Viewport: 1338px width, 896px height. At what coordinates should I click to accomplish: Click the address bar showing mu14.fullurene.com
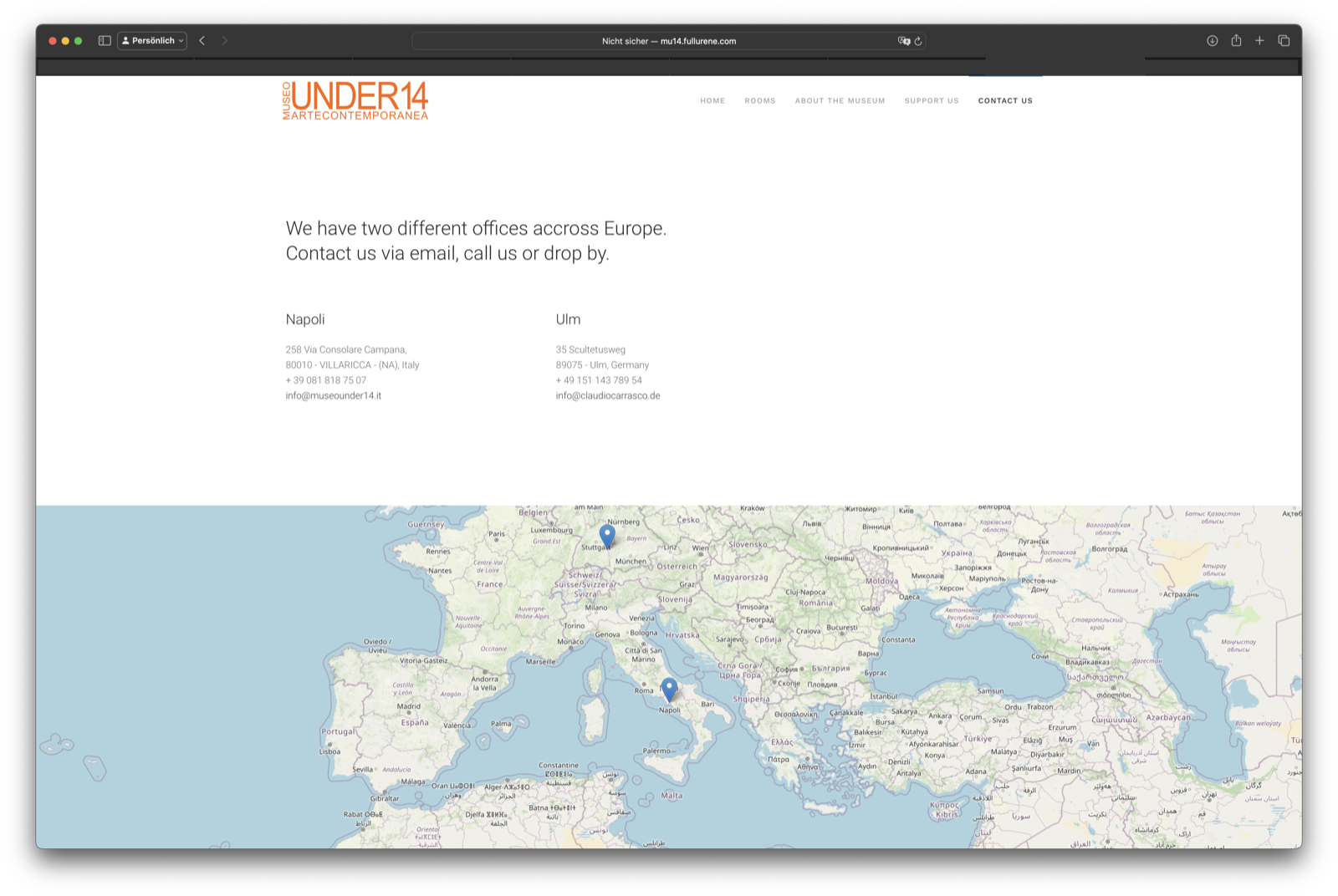(668, 41)
